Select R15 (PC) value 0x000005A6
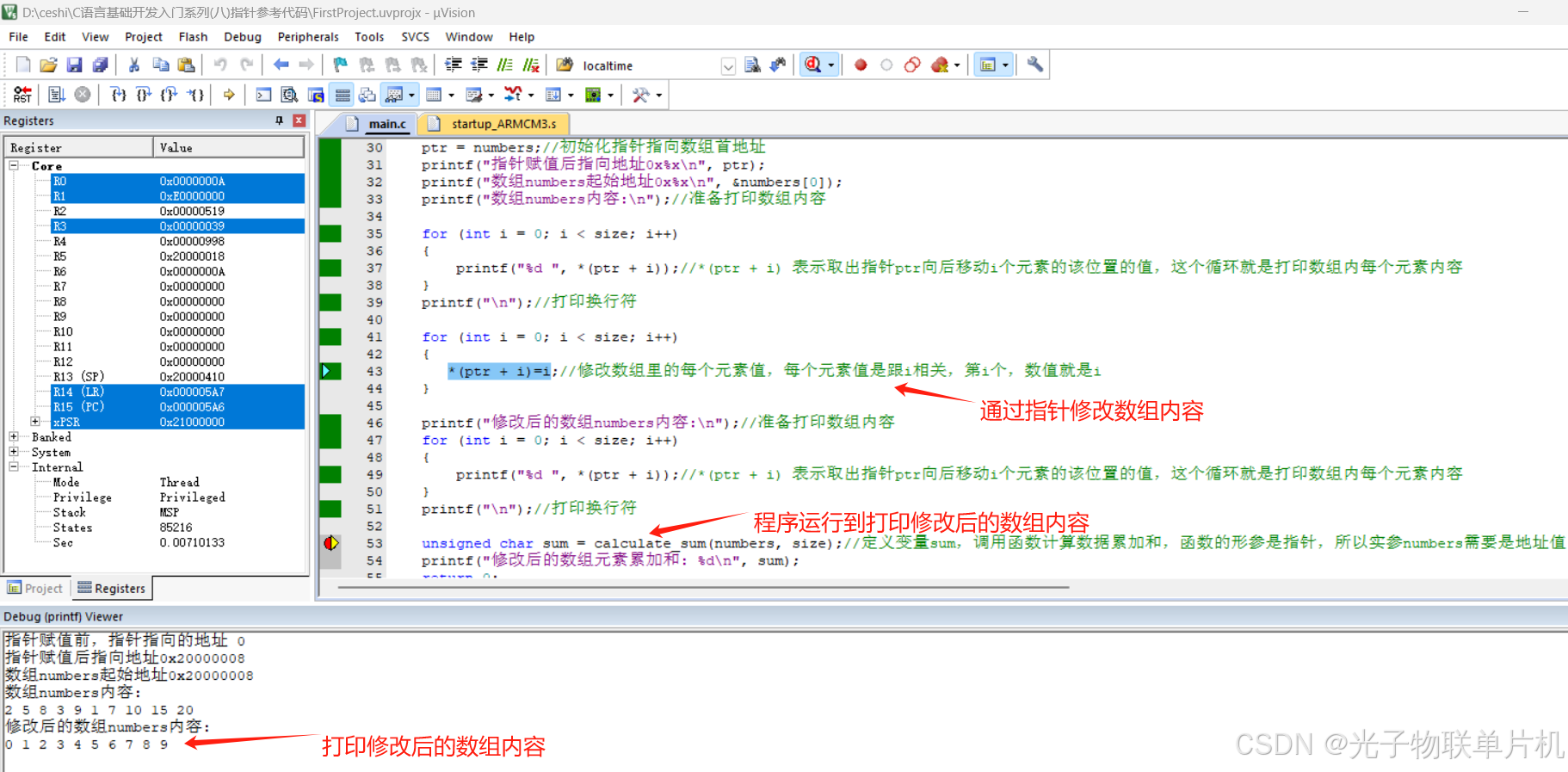This screenshot has width=1568, height=772. tap(192, 406)
